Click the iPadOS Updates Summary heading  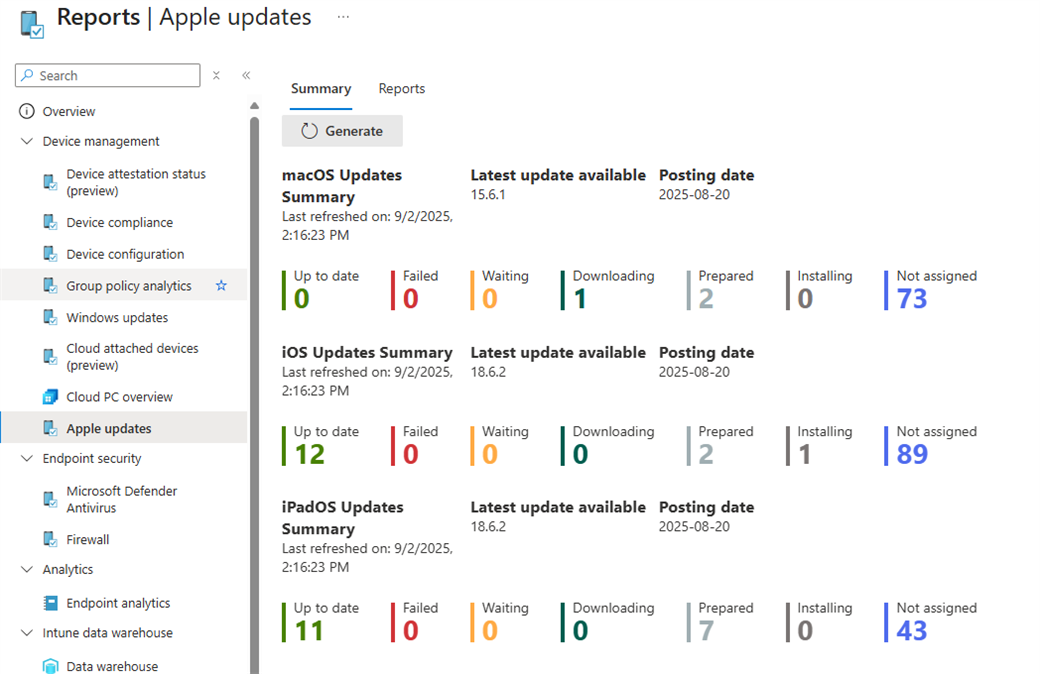343,517
